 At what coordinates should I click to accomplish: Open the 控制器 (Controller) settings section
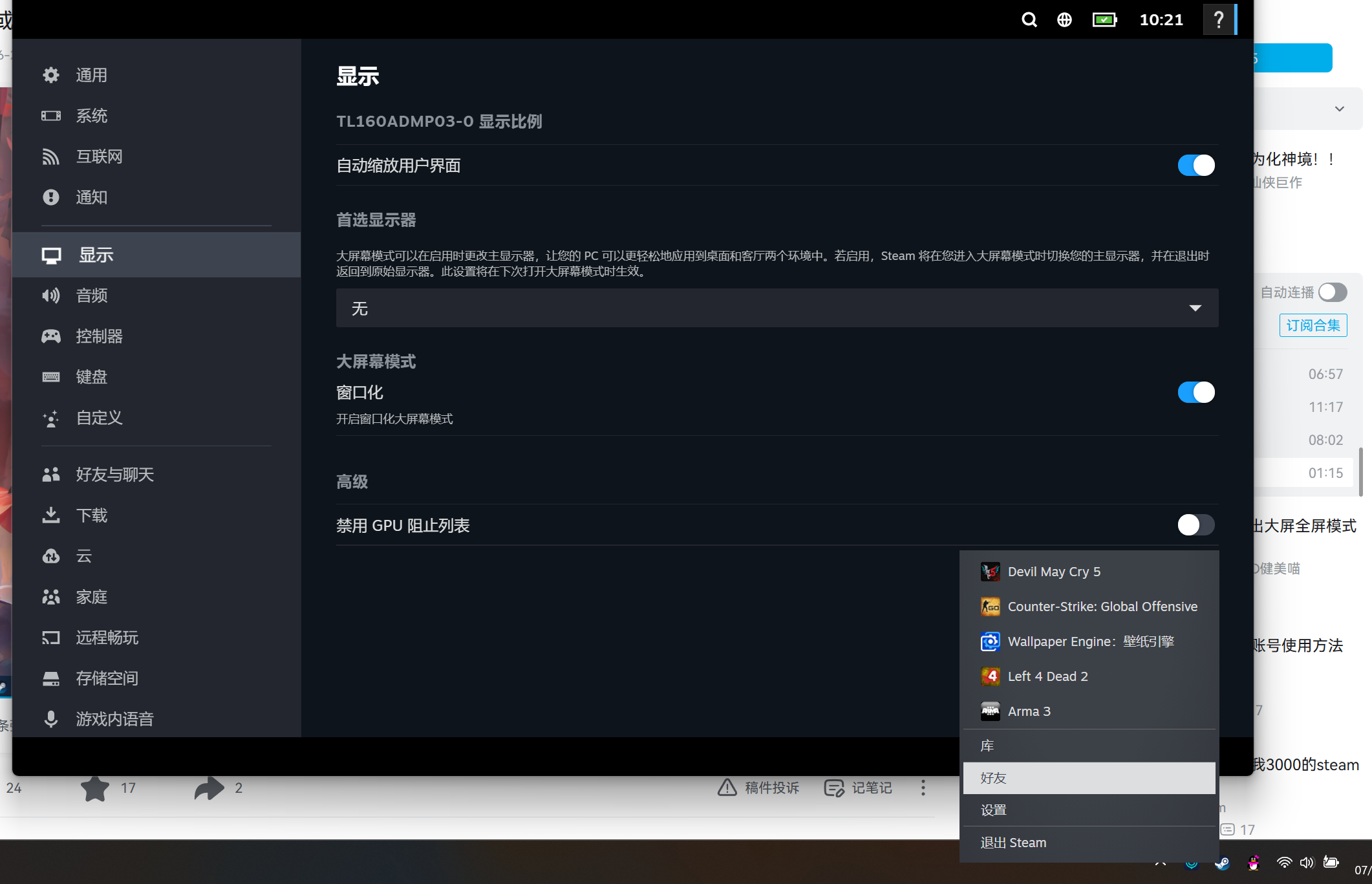[100, 336]
